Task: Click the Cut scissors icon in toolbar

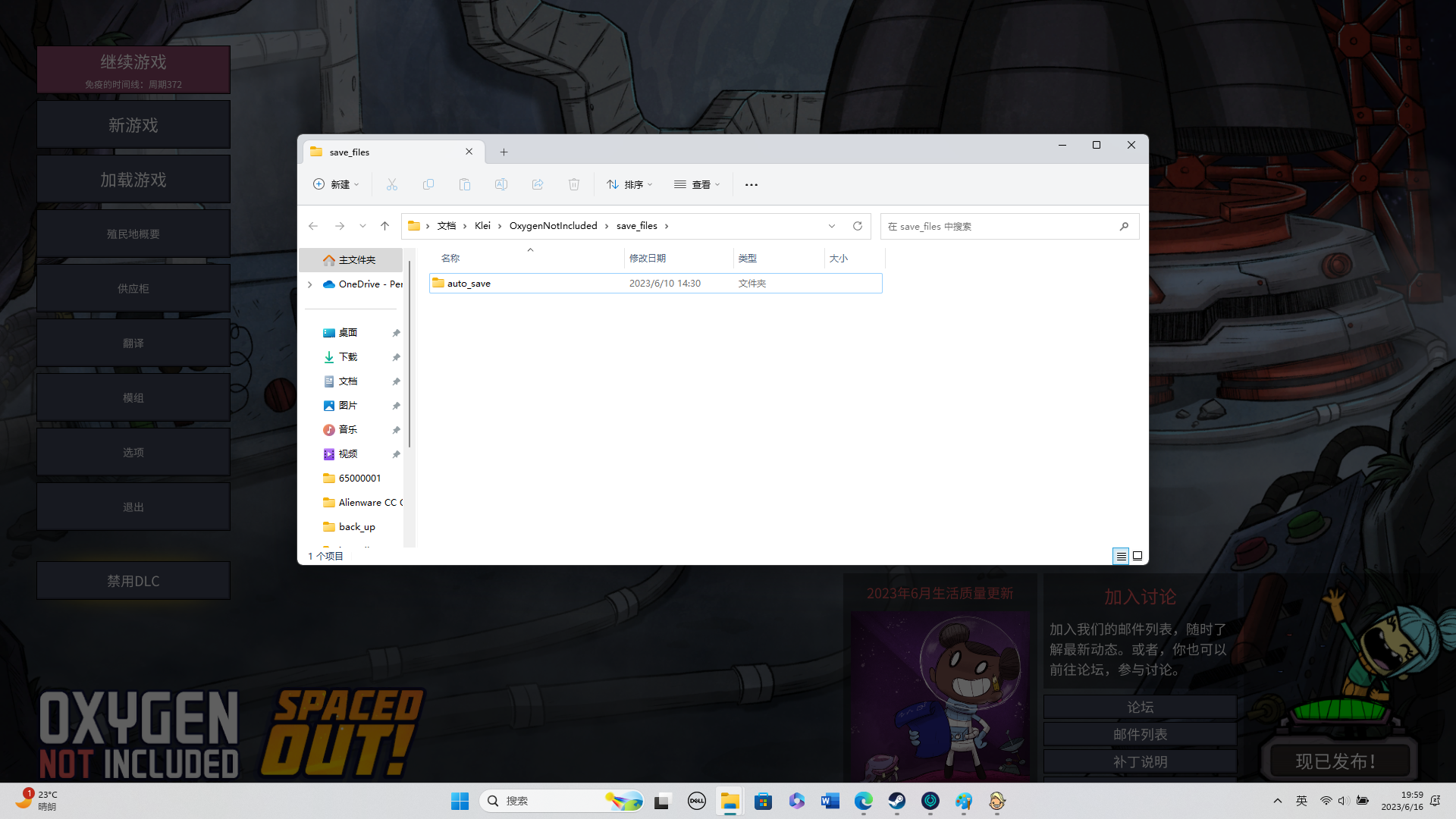Action: (392, 184)
